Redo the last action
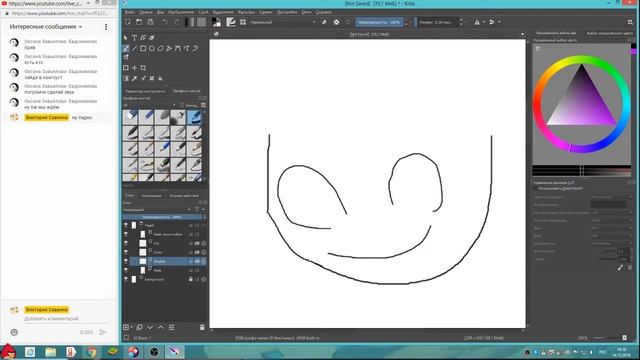 176,22
